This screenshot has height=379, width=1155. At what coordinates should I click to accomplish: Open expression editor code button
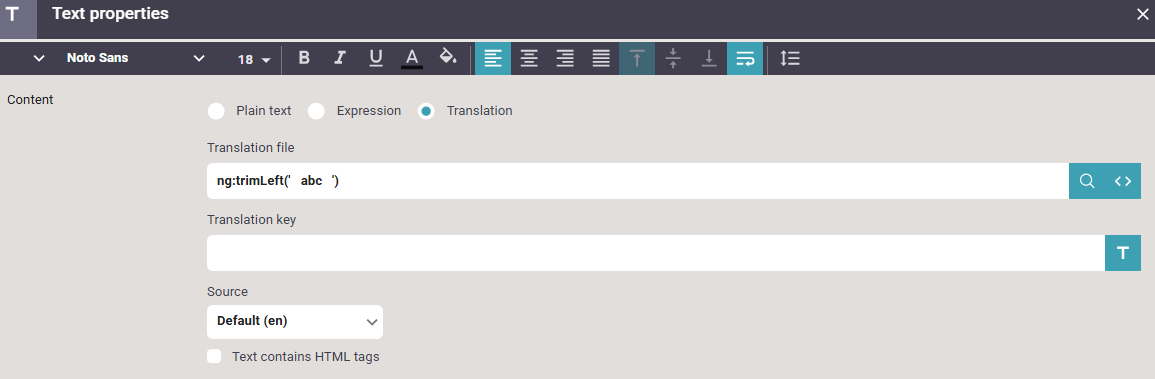pyautogui.click(x=1123, y=181)
